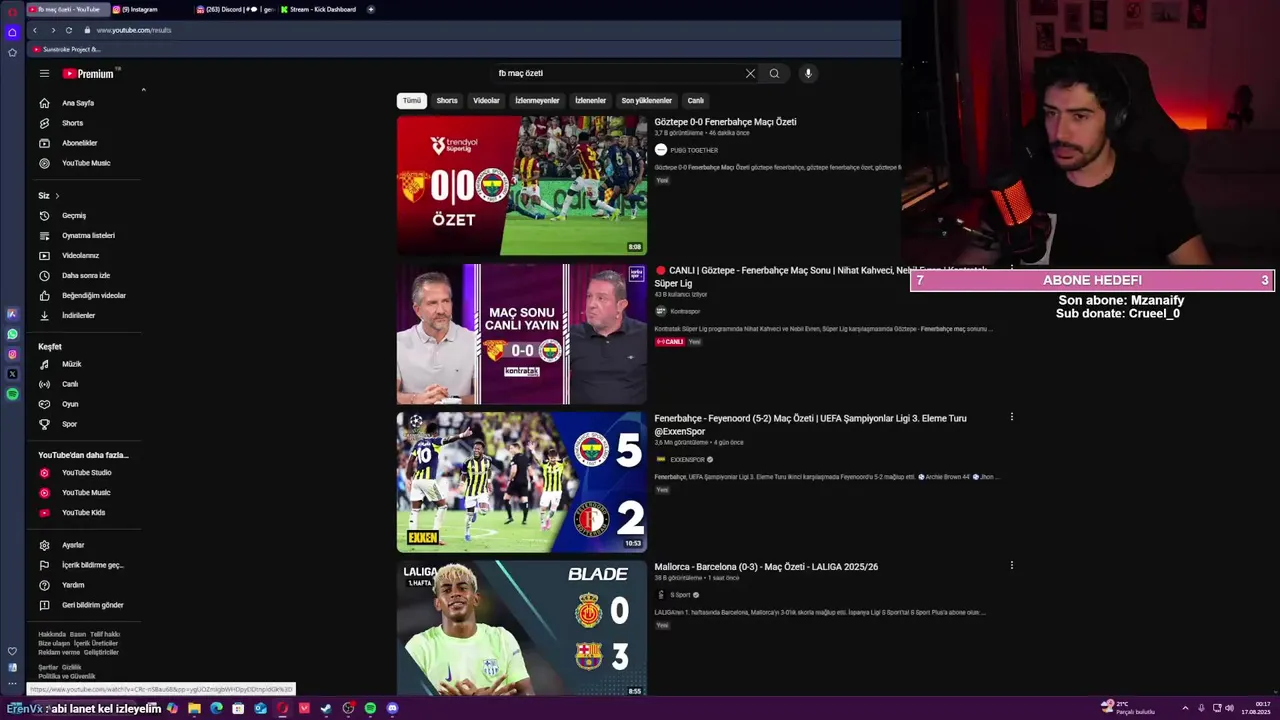Show hidden tray icons chevron
The height and width of the screenshot is (720, 1280).
1185,708
